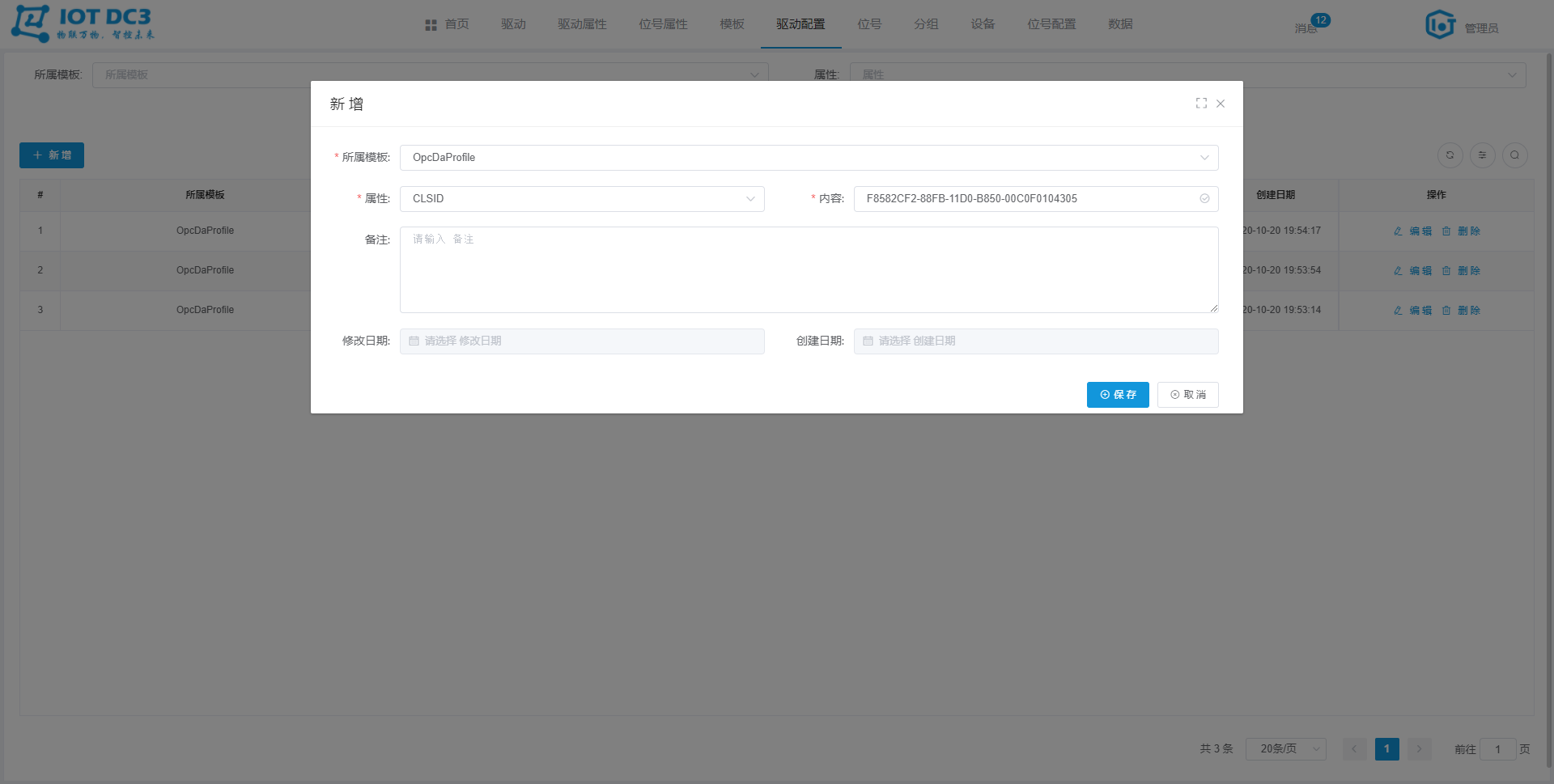Open the 20条/页 page size dropdown
1554x784 pixels.
pos(1285,749)
